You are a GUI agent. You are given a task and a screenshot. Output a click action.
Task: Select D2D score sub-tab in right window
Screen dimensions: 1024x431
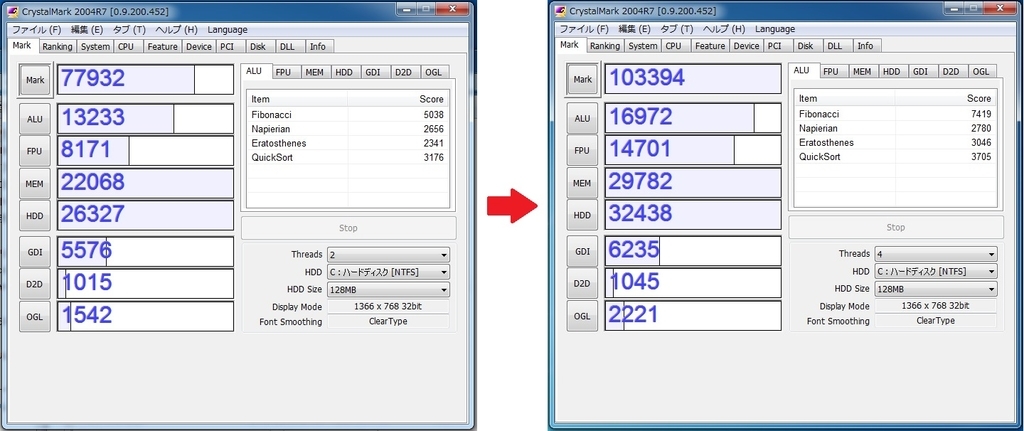coord(951,72)
